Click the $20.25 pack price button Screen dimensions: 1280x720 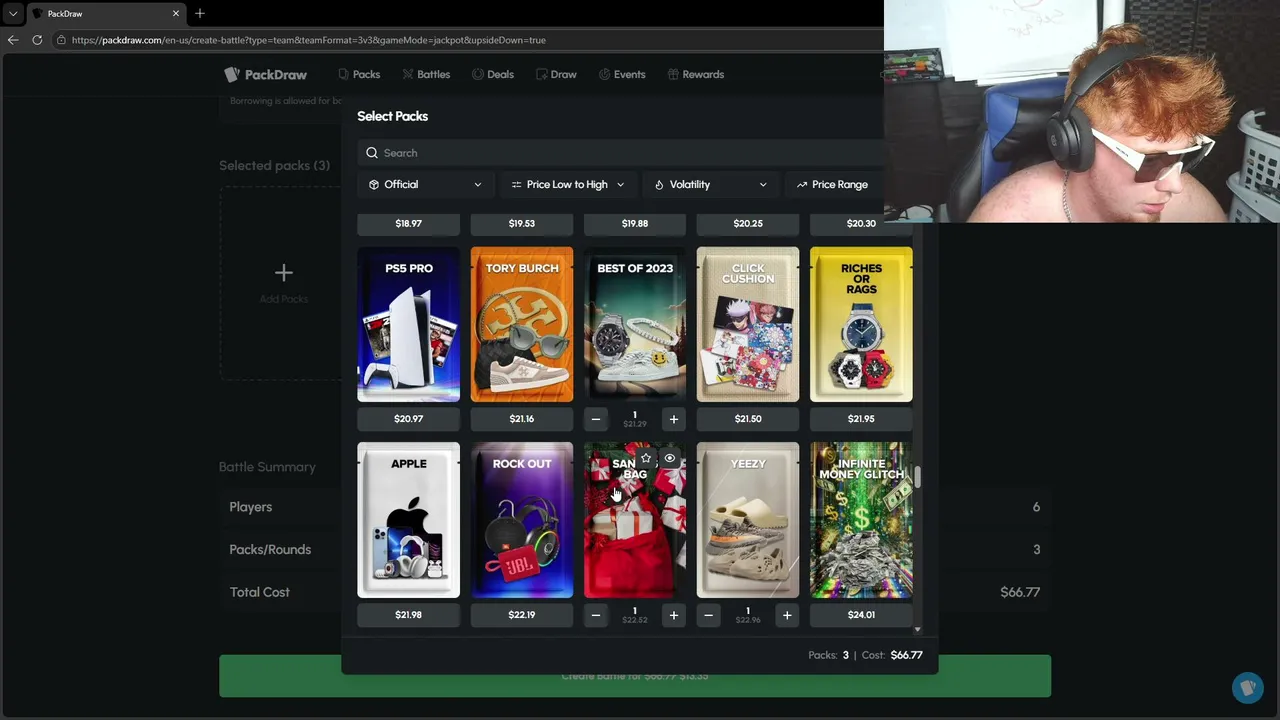[x=748, y=223]
